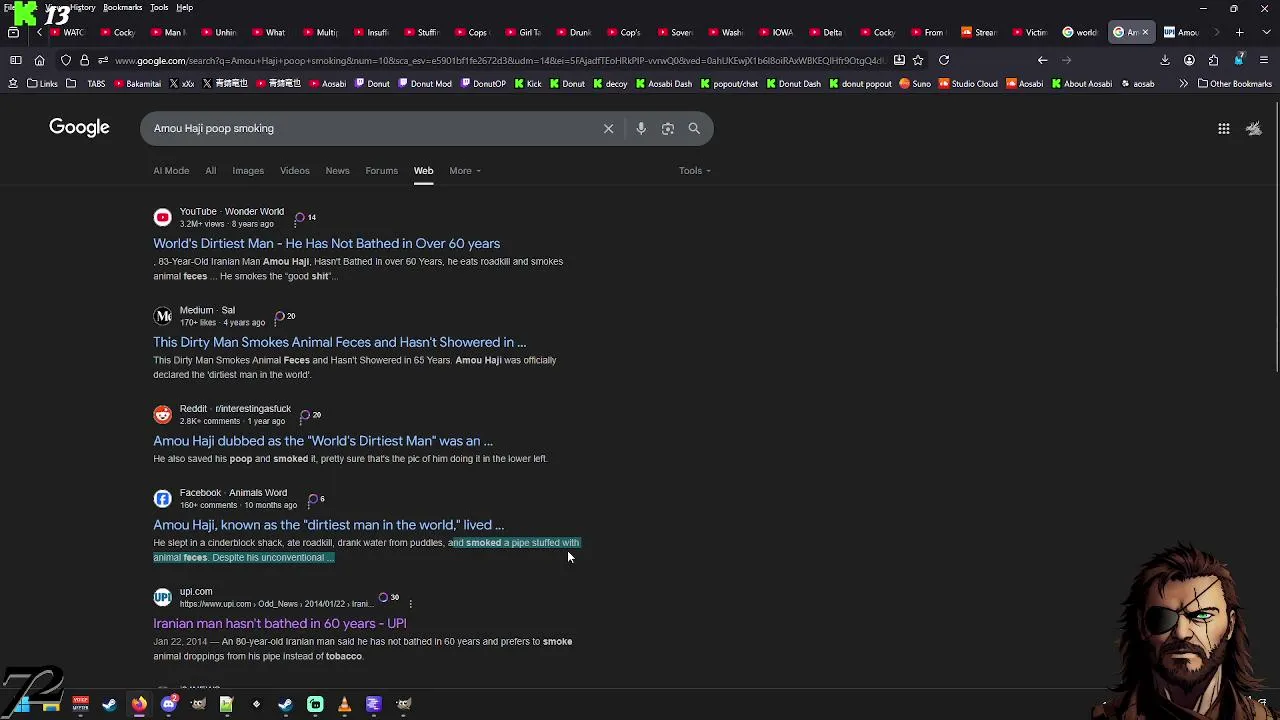
Task: Open the browser home page icon
Action: coord(39,60)
